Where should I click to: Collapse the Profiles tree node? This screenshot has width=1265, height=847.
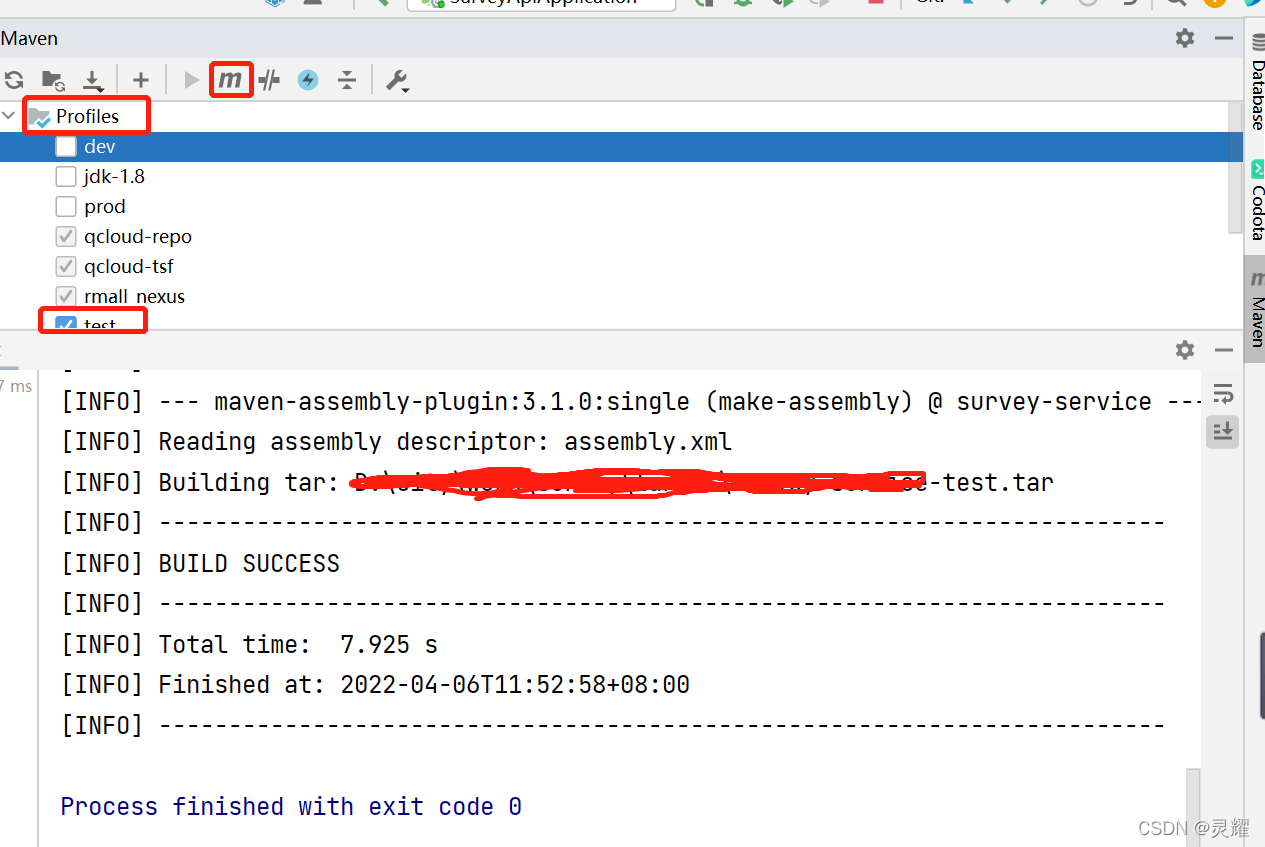[8, 115]
